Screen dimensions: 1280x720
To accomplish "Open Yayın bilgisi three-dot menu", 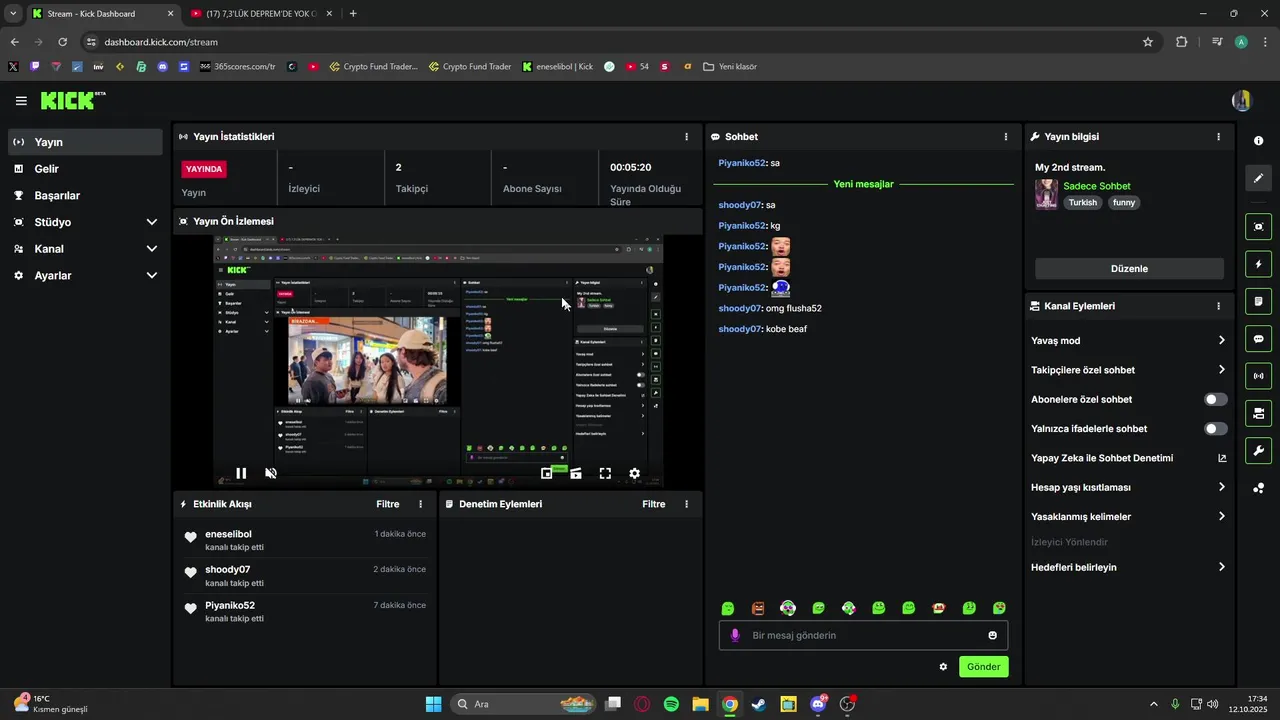I will [x=1218, y=137].
